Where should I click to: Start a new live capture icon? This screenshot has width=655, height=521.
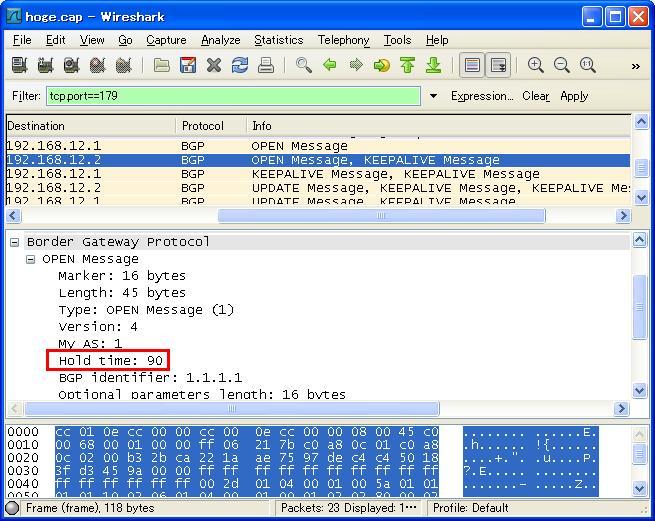pyautogui.click(x=71, y=65)
